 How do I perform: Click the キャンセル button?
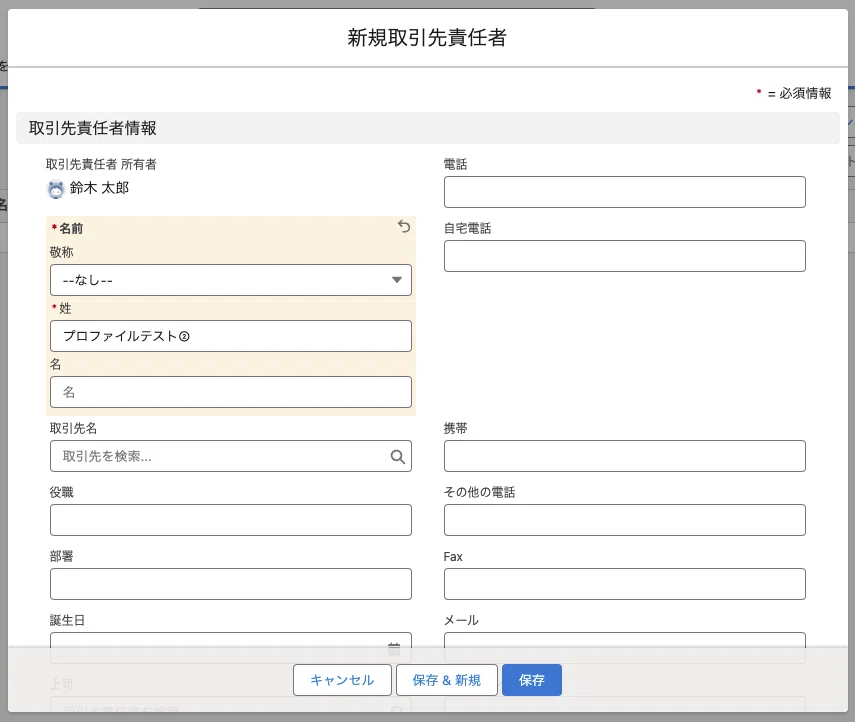[x=342, y=680]
